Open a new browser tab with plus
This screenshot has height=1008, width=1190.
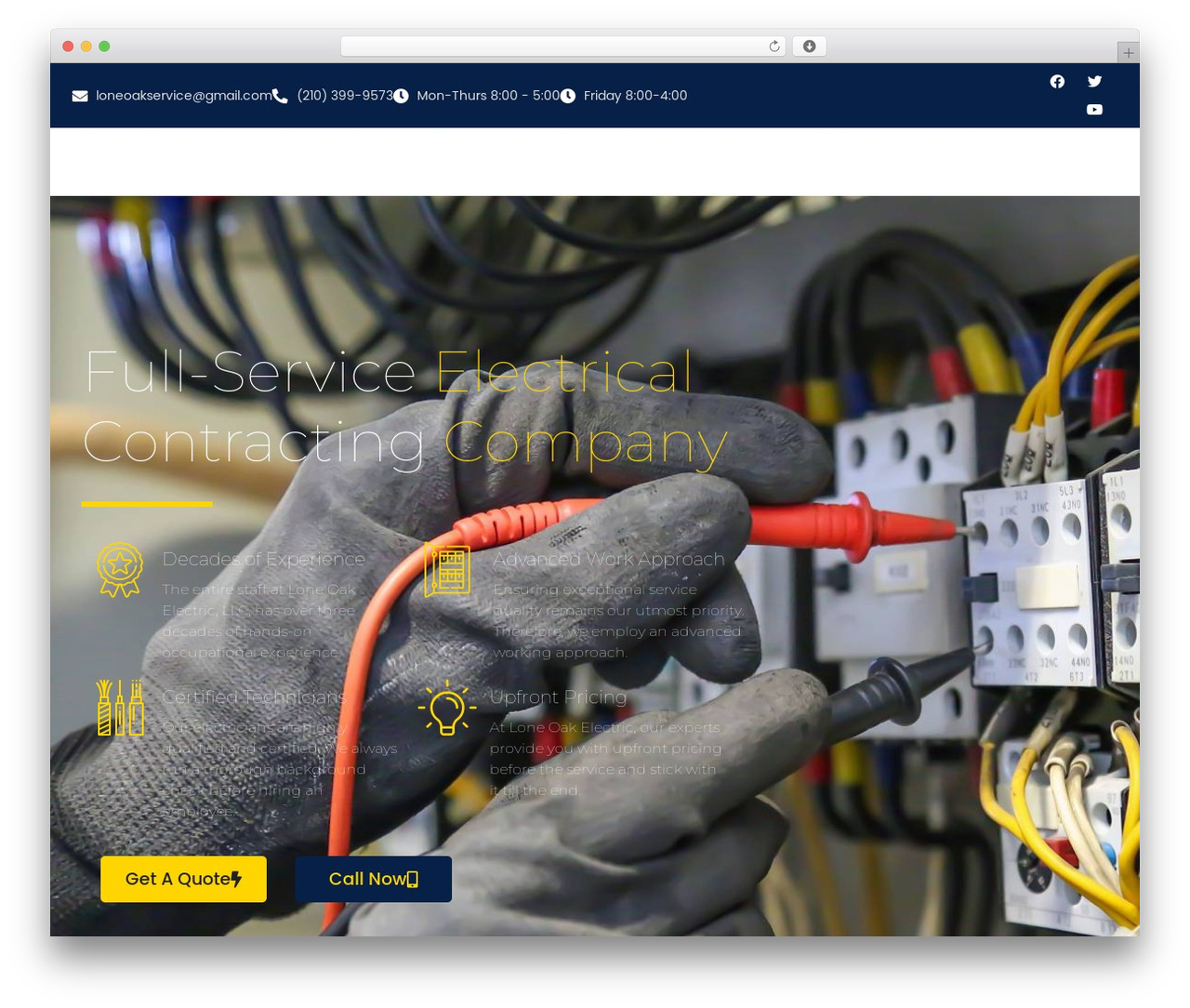[x=1128, y=53]
